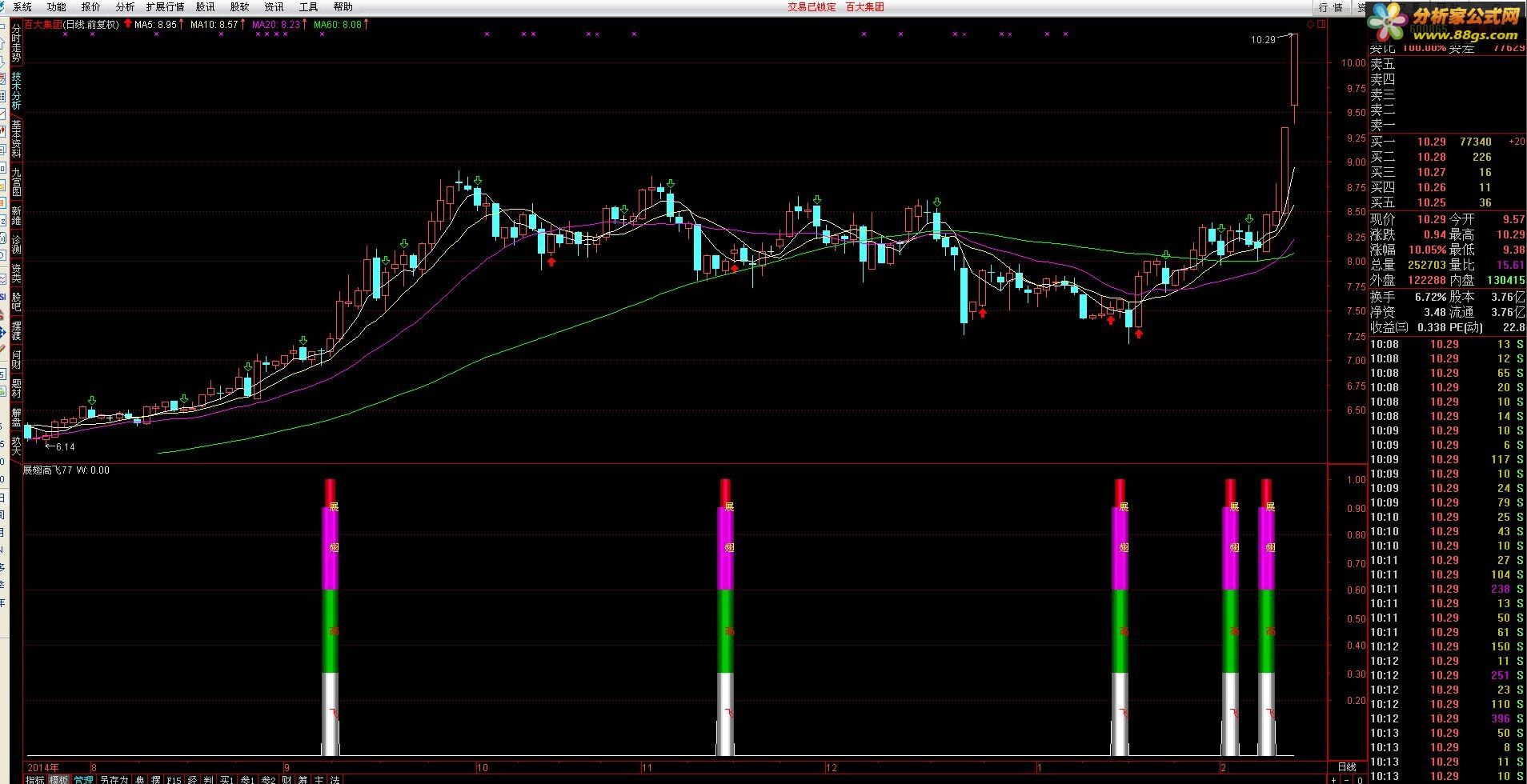Click the 买二 row price 10.28
1527x784 pixels.
(1431, 157)
